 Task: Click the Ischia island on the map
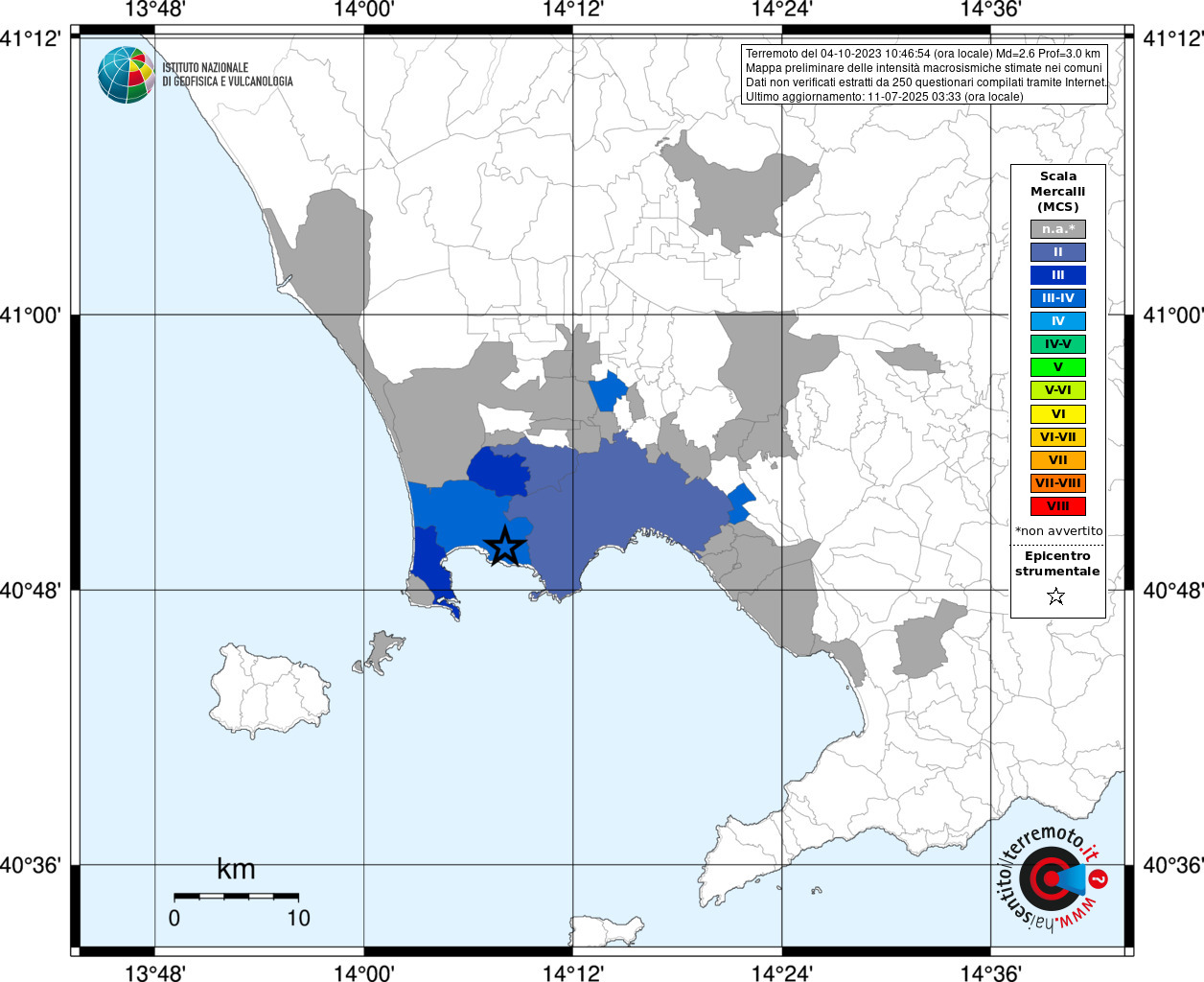tap(269, 690)
